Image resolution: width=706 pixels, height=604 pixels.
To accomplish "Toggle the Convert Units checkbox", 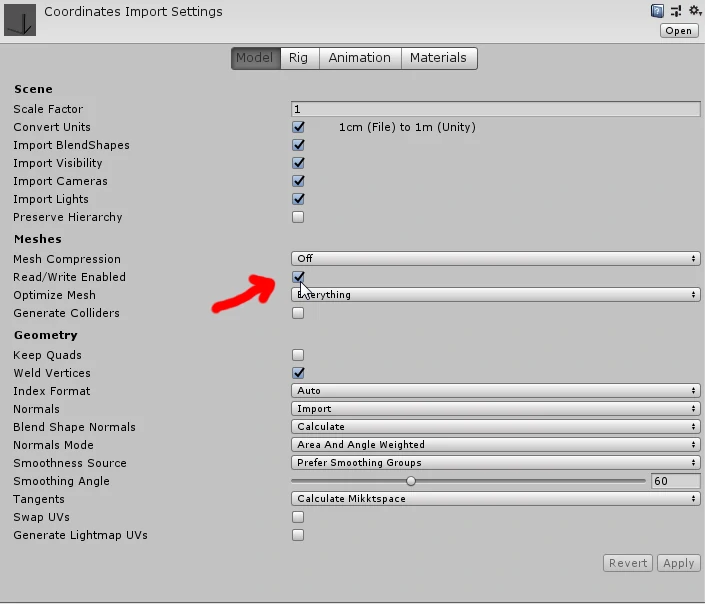I will tap(298, 127).
